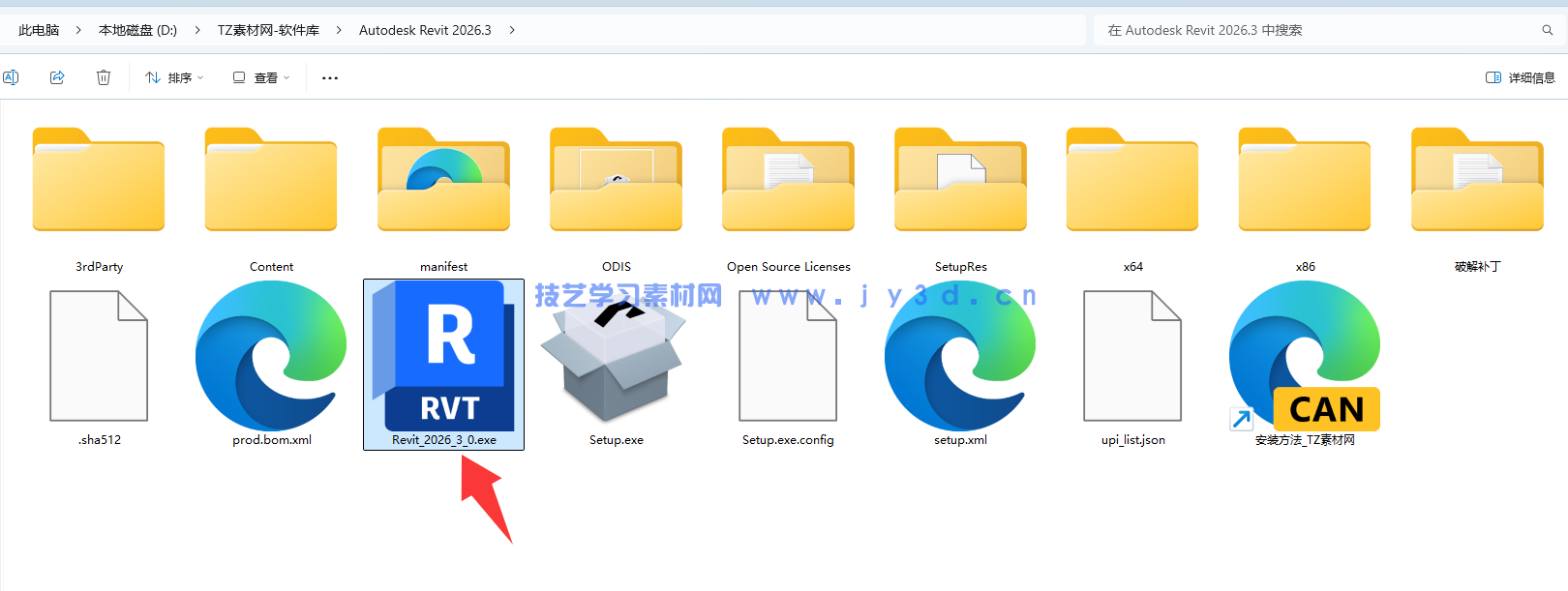
Task: Select the prod.bom.xml file icon
Action: click(x=271, y=356)
